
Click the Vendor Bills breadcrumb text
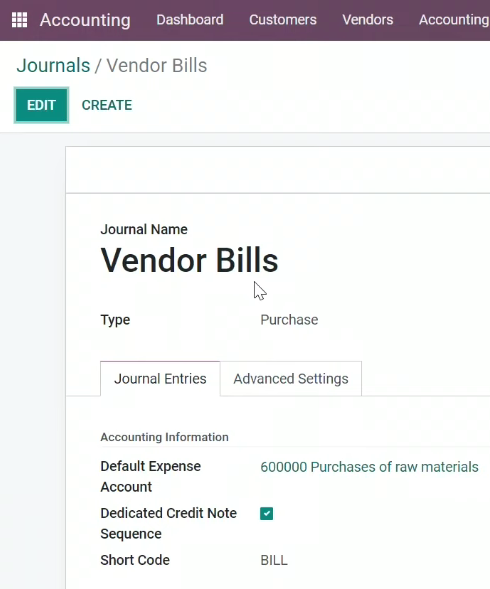pyautogui.click(x=157, y=65)
